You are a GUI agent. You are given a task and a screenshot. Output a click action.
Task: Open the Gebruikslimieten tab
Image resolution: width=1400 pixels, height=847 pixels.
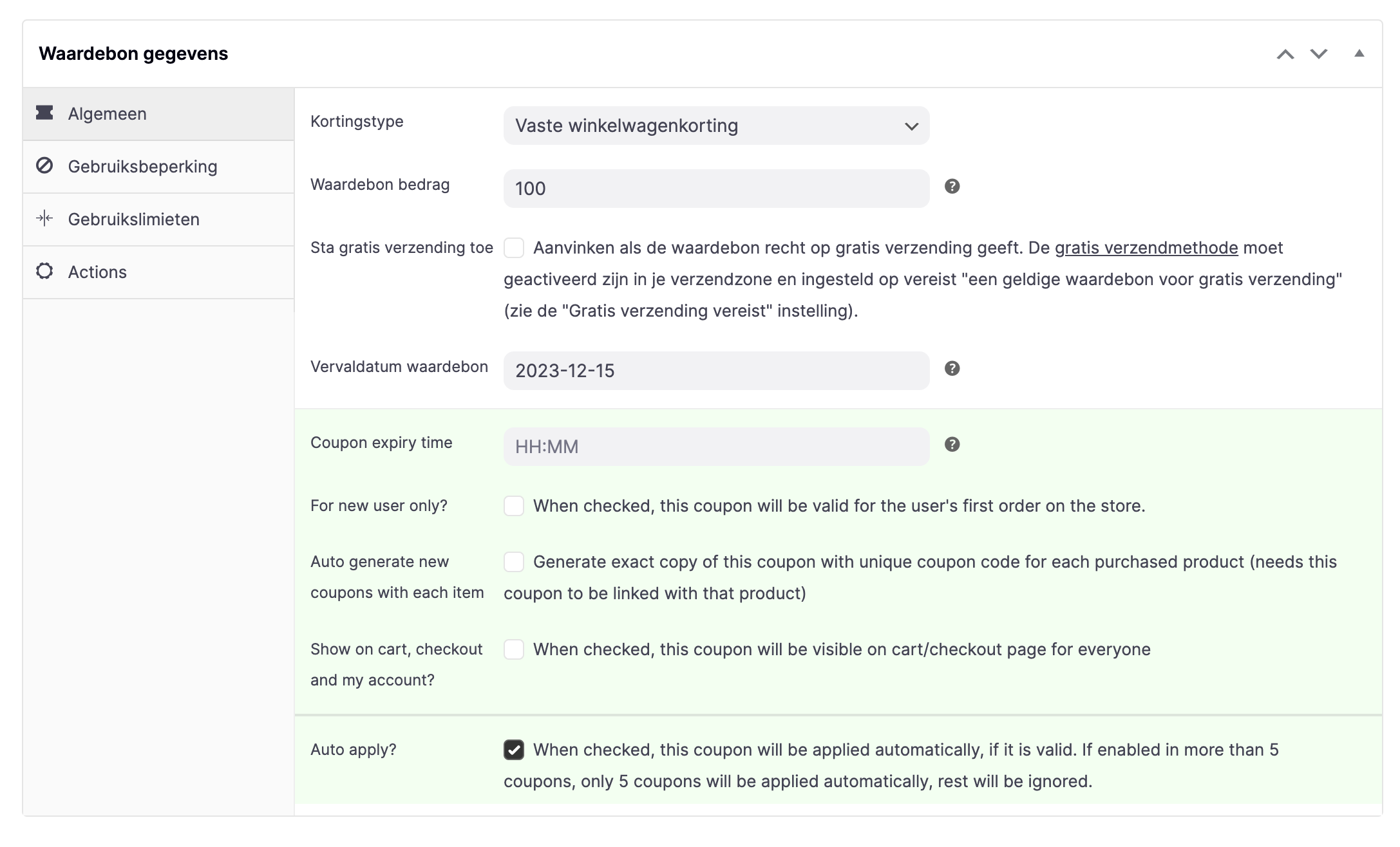pos(134,219)
